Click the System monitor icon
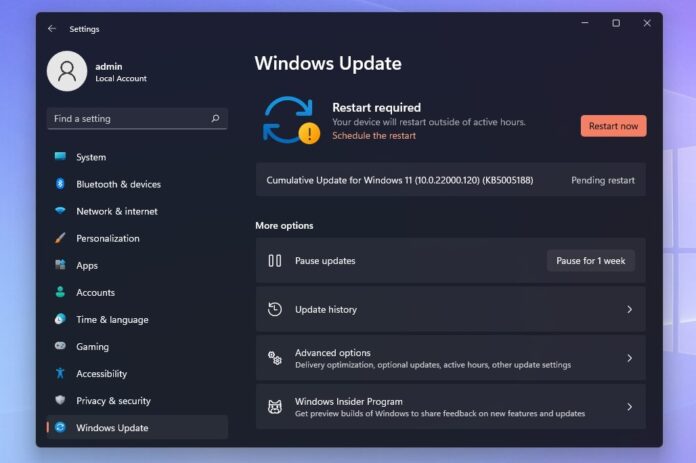Screen dimensions: 696x463 click(x=60, y=156)
